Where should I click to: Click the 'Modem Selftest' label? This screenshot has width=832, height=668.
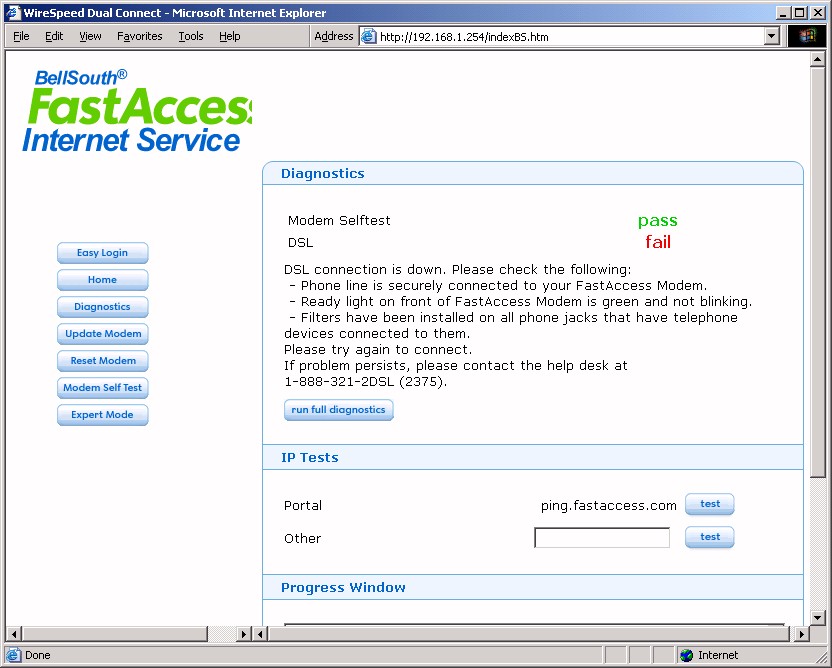point(339,220)
